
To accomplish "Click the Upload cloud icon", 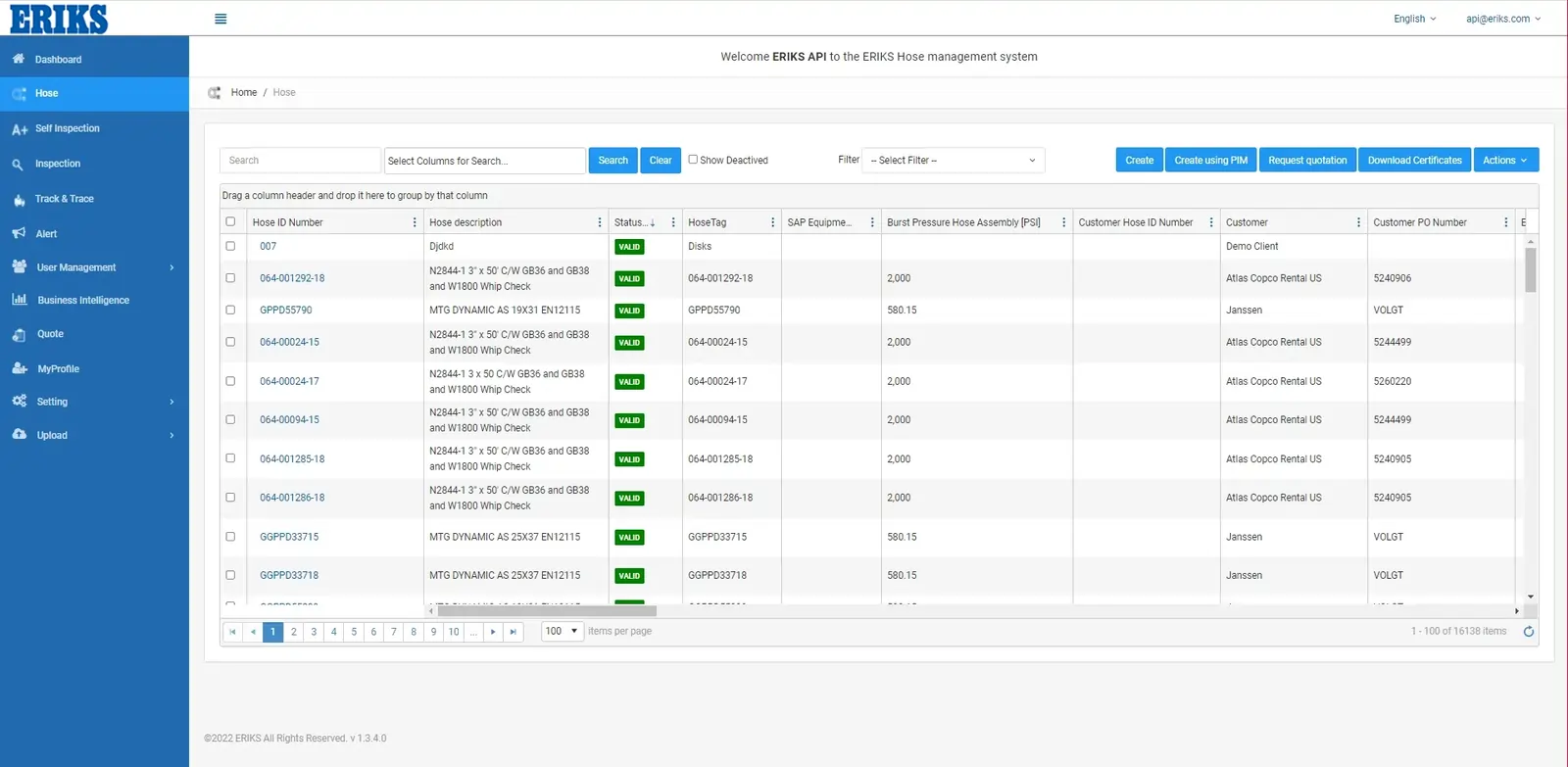I will click(x=20, y=435).
